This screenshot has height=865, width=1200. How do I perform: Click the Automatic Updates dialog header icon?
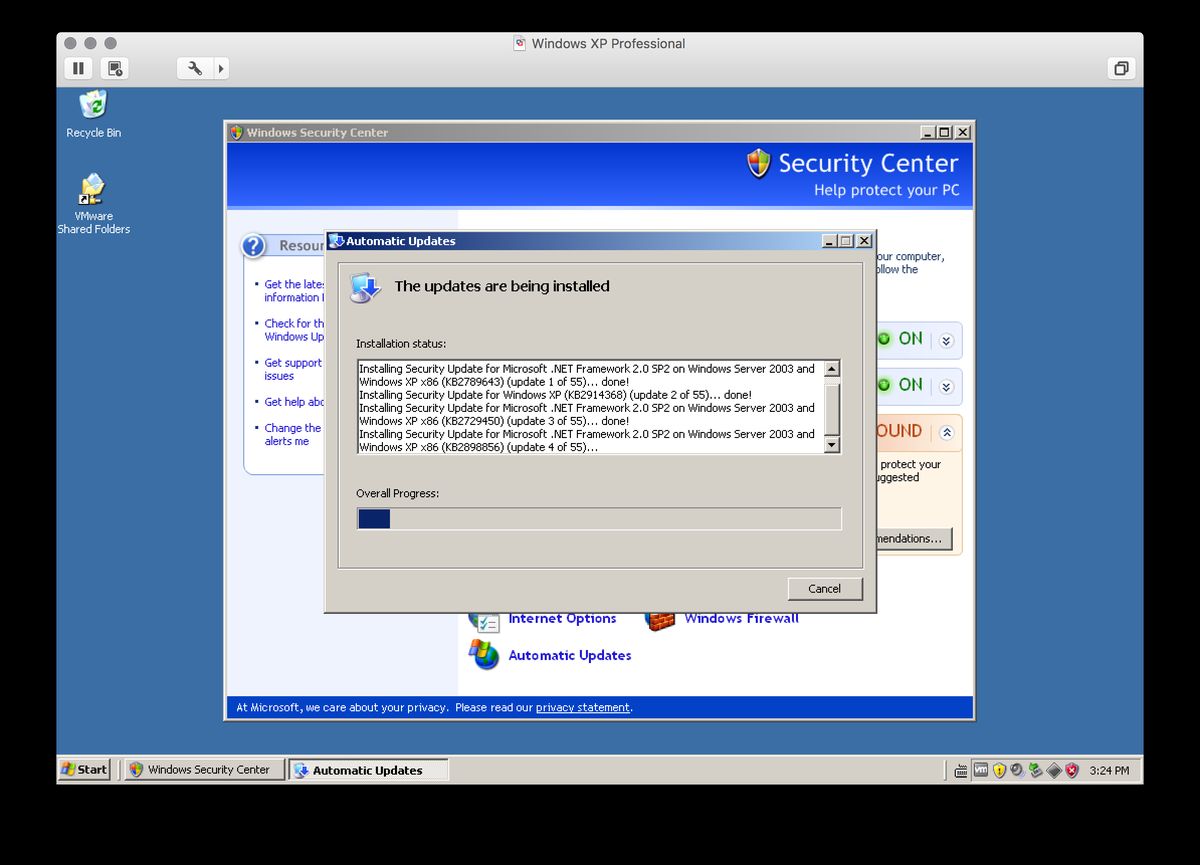point(366,287)
